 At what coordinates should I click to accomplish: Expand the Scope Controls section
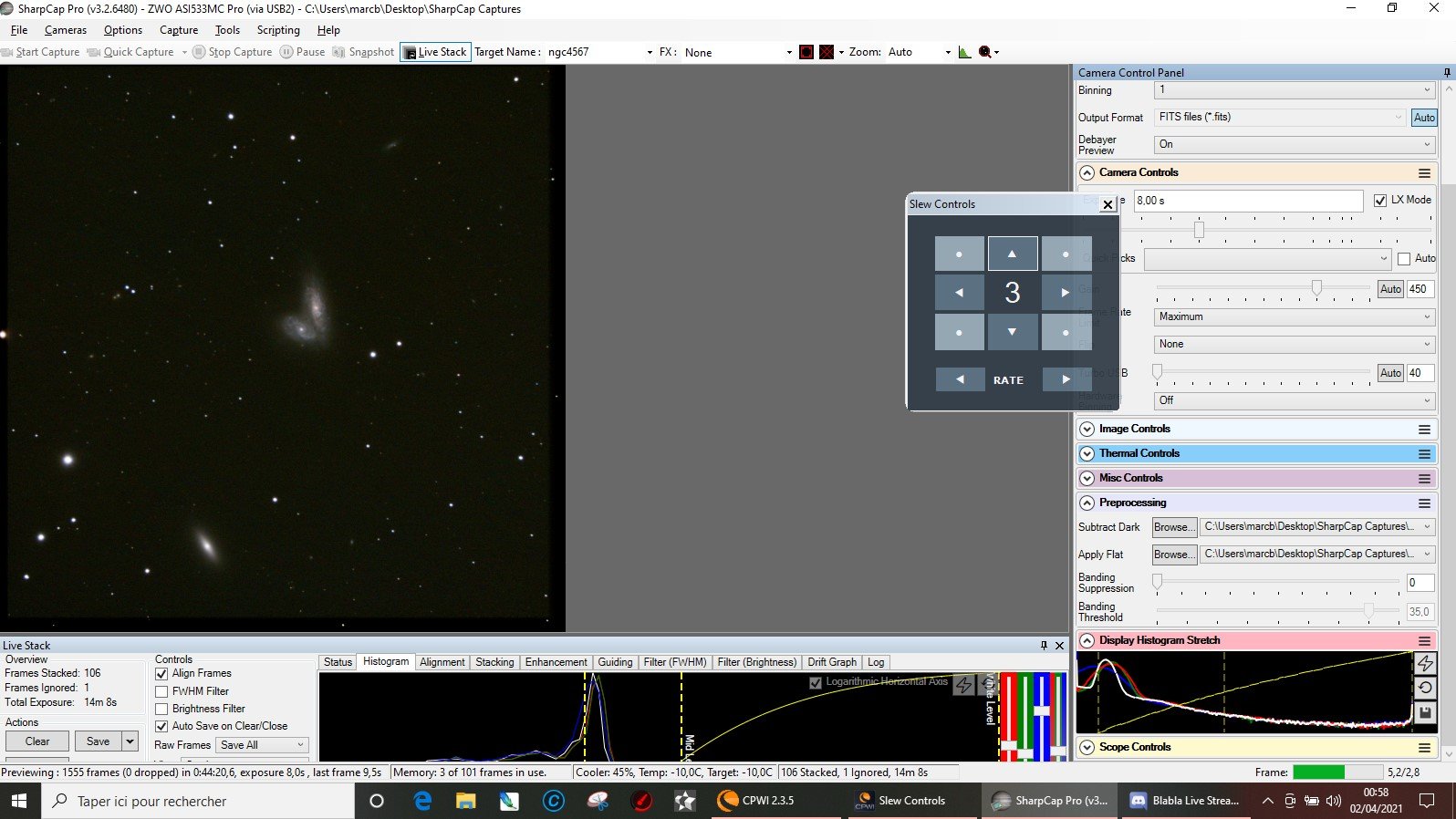[x=1087, y=747]
